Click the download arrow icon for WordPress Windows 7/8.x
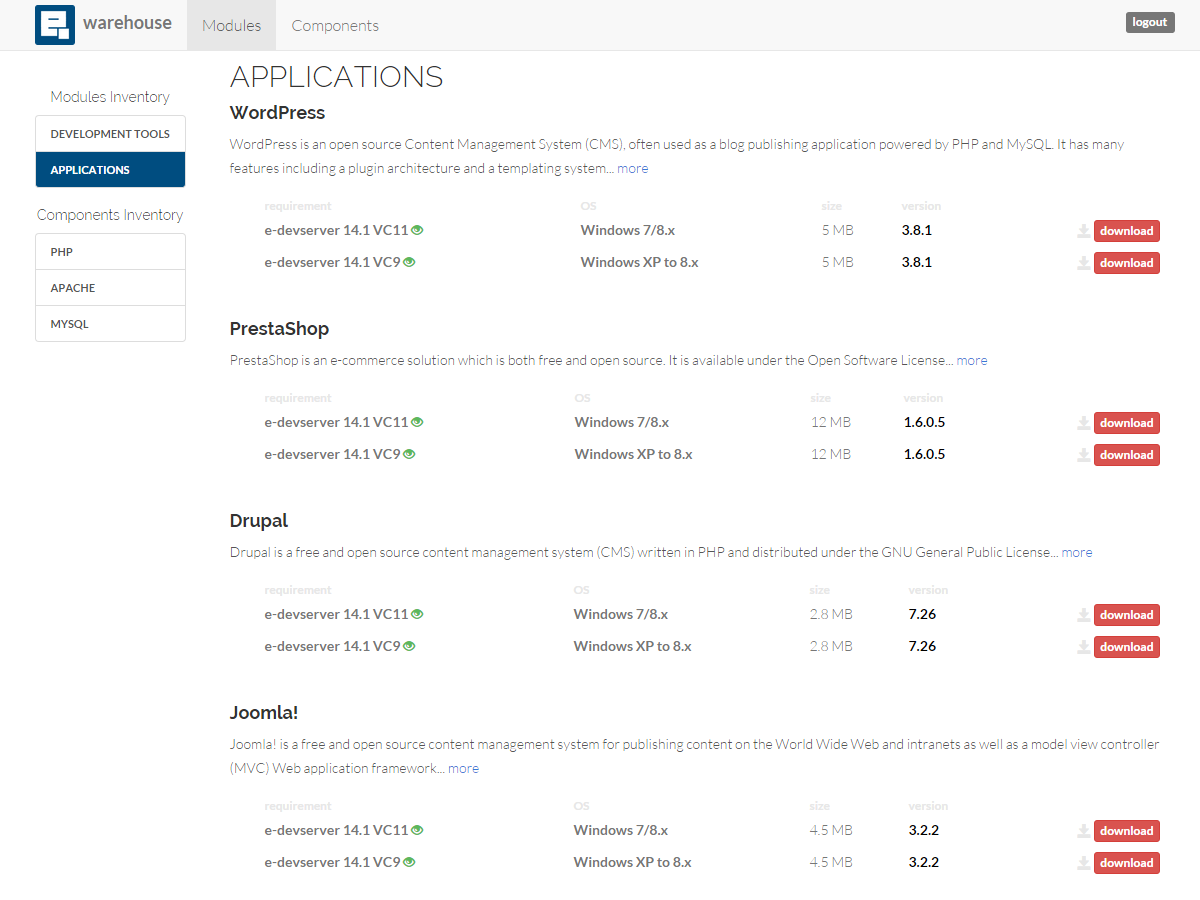 [x=1083, y=230]
